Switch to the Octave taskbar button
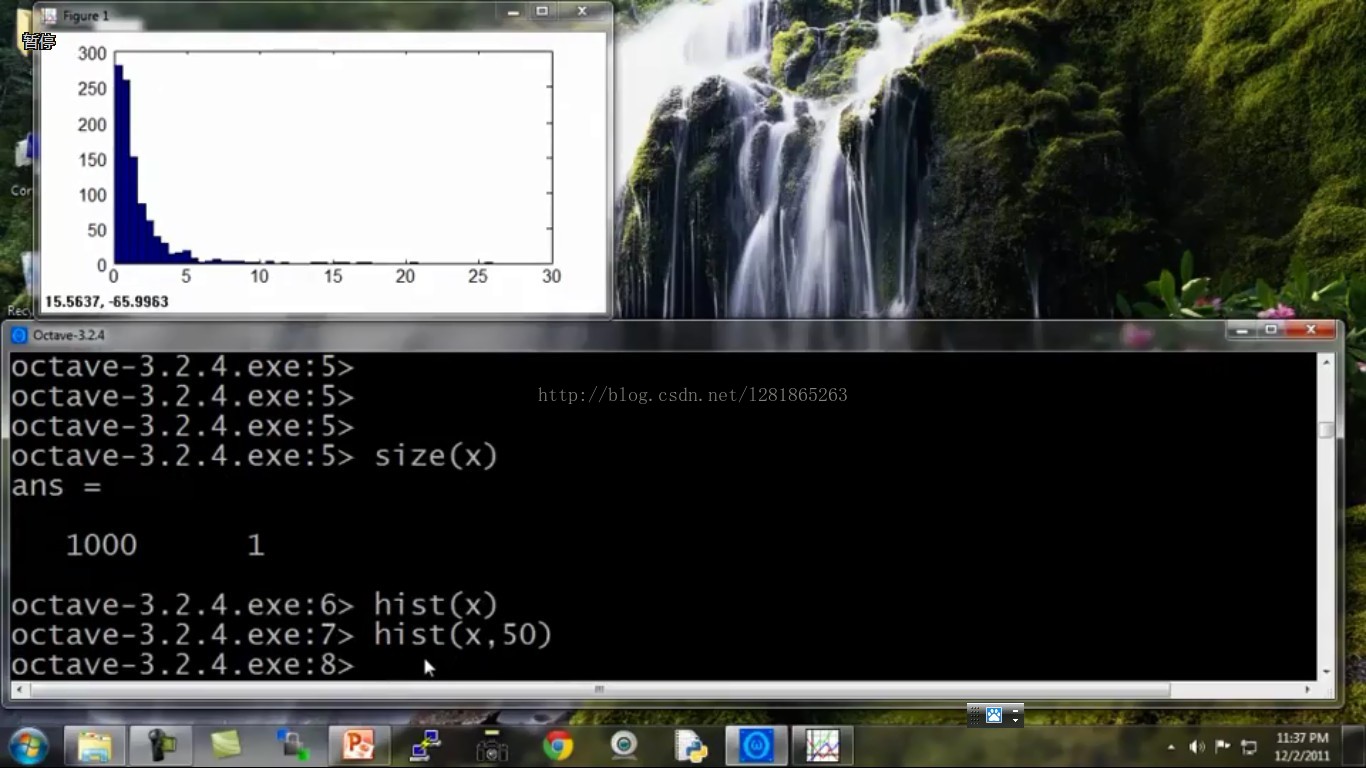The image size is (1366, 768). coord(757,746)
